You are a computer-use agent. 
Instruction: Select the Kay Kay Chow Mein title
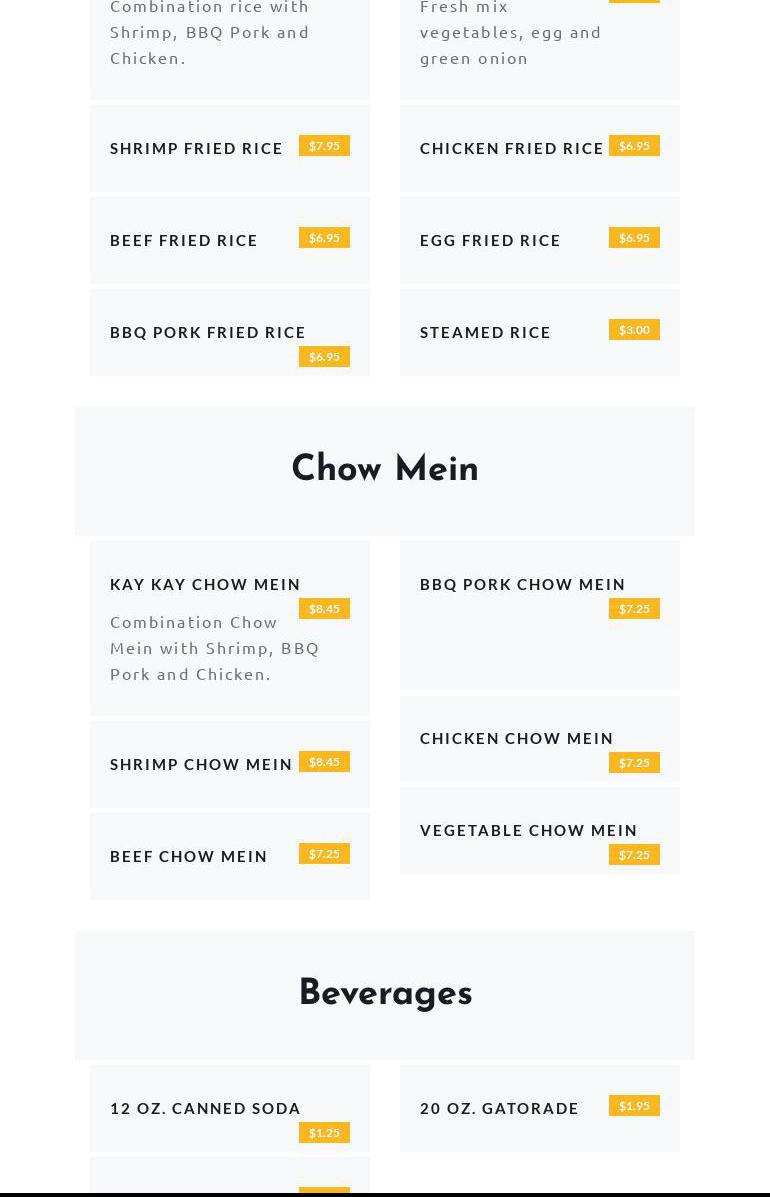[205, 584]
